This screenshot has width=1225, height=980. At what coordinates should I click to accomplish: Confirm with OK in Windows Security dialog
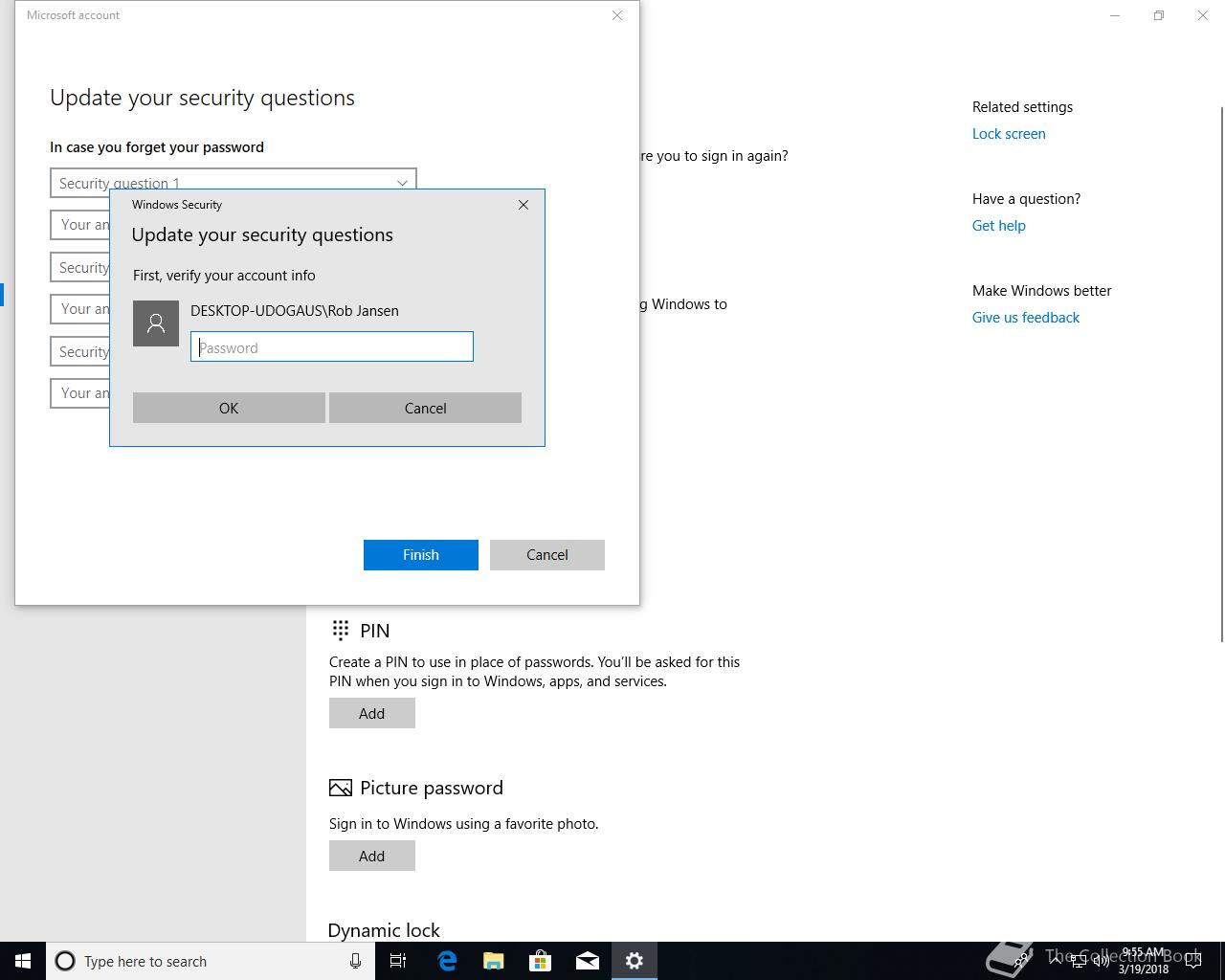[x=229, y=408]
